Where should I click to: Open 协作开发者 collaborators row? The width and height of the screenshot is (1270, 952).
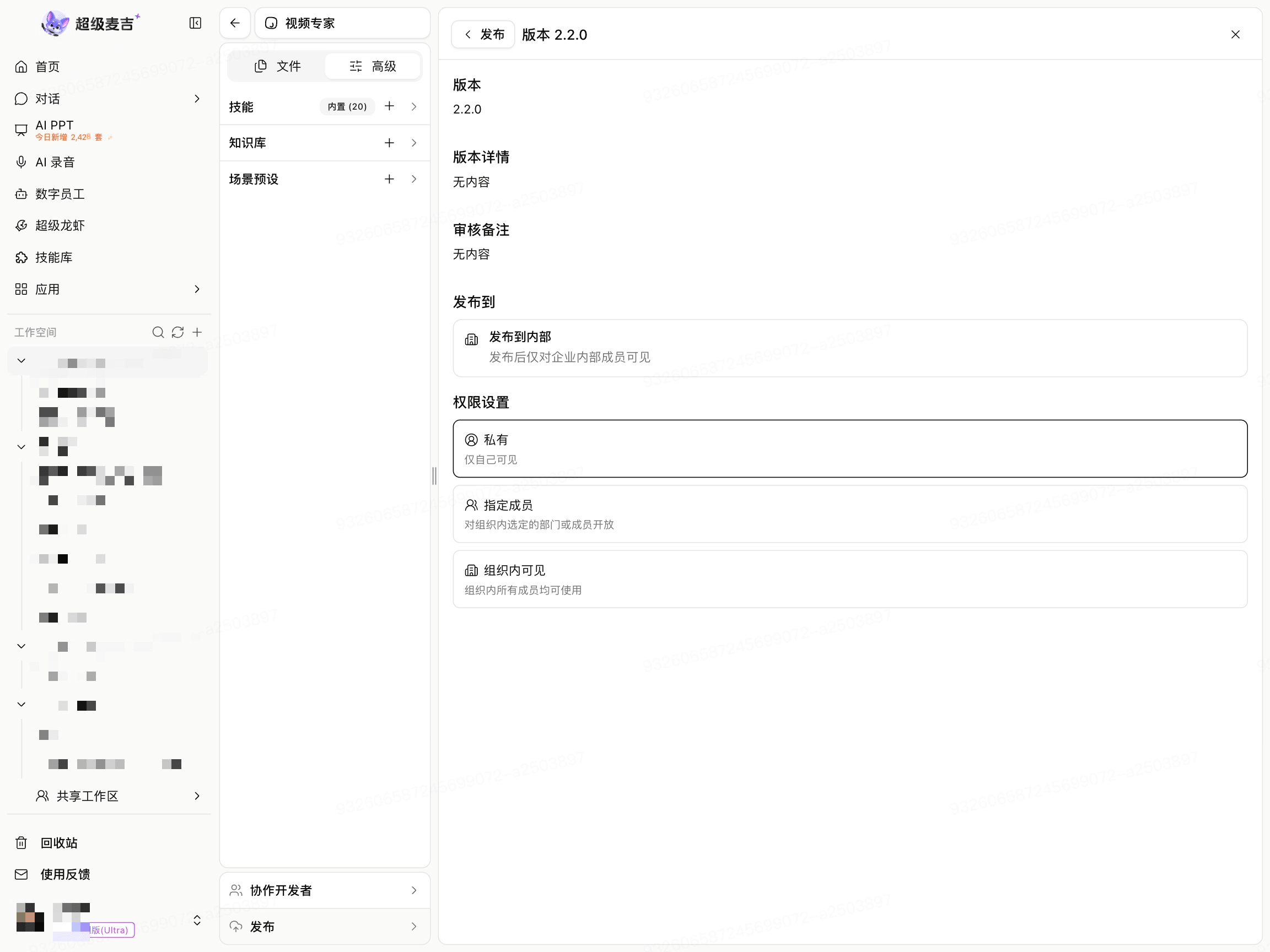pos(325,891)
